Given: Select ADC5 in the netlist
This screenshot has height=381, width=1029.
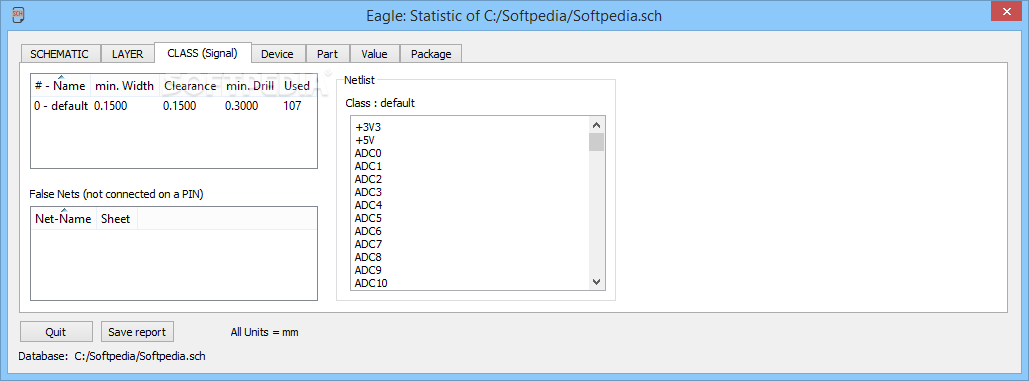Looking at the screenshot, I should [x=368, y=218].
